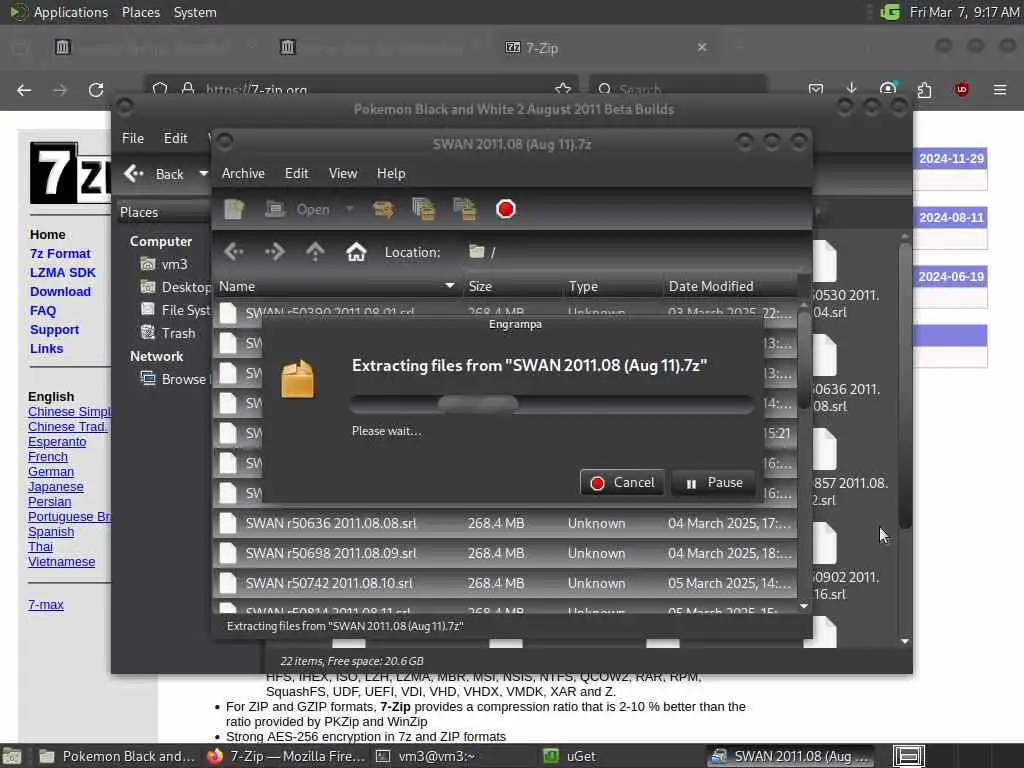Open the LZMA SDK link
1024x768 pixels.
[x=63, y=272]
